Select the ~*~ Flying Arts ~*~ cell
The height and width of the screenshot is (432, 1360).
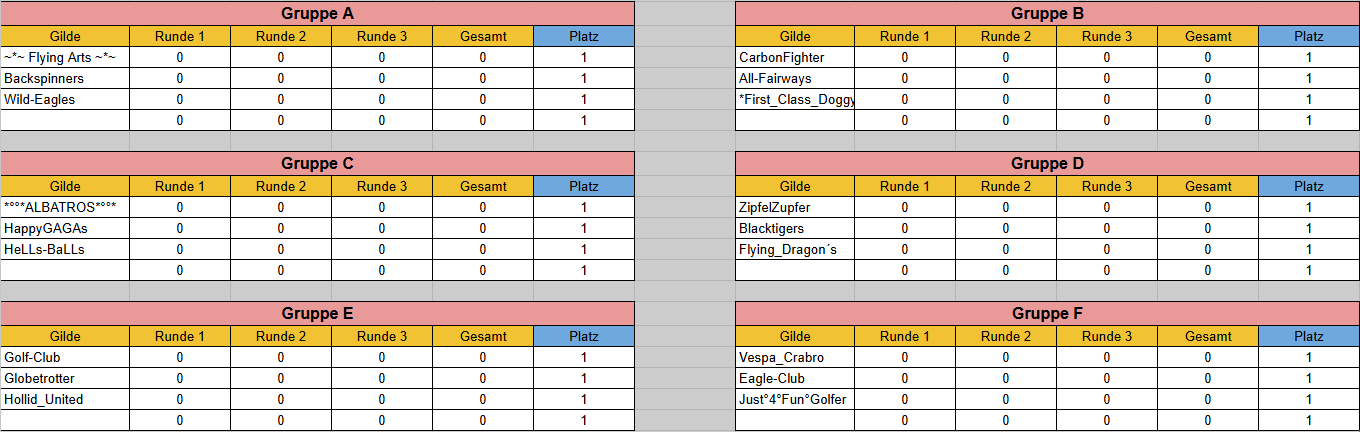65,58
